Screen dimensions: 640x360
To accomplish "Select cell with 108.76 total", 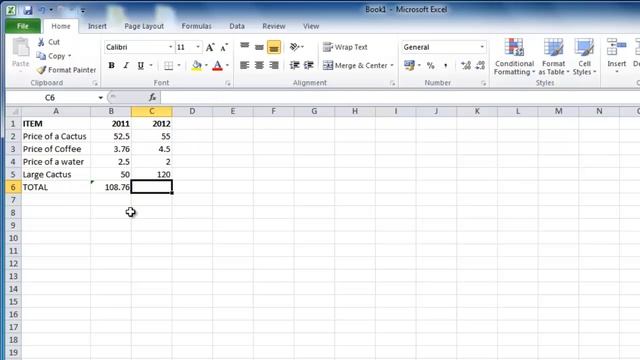I will click(x=111, y=187).
